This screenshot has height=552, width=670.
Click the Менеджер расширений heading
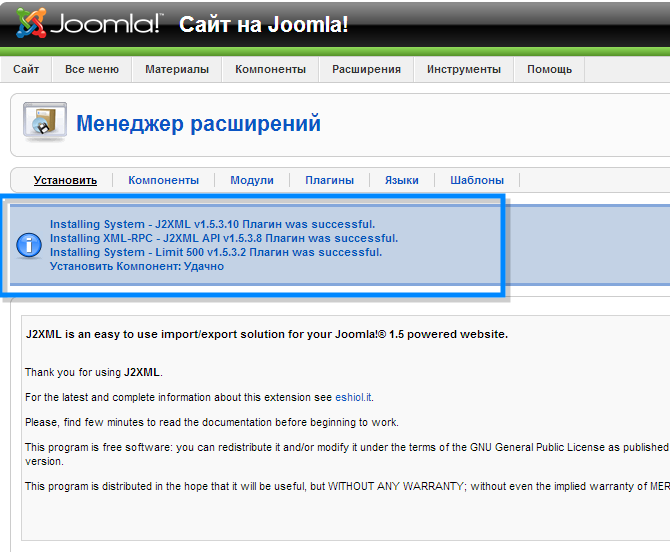tap(198, 124)
